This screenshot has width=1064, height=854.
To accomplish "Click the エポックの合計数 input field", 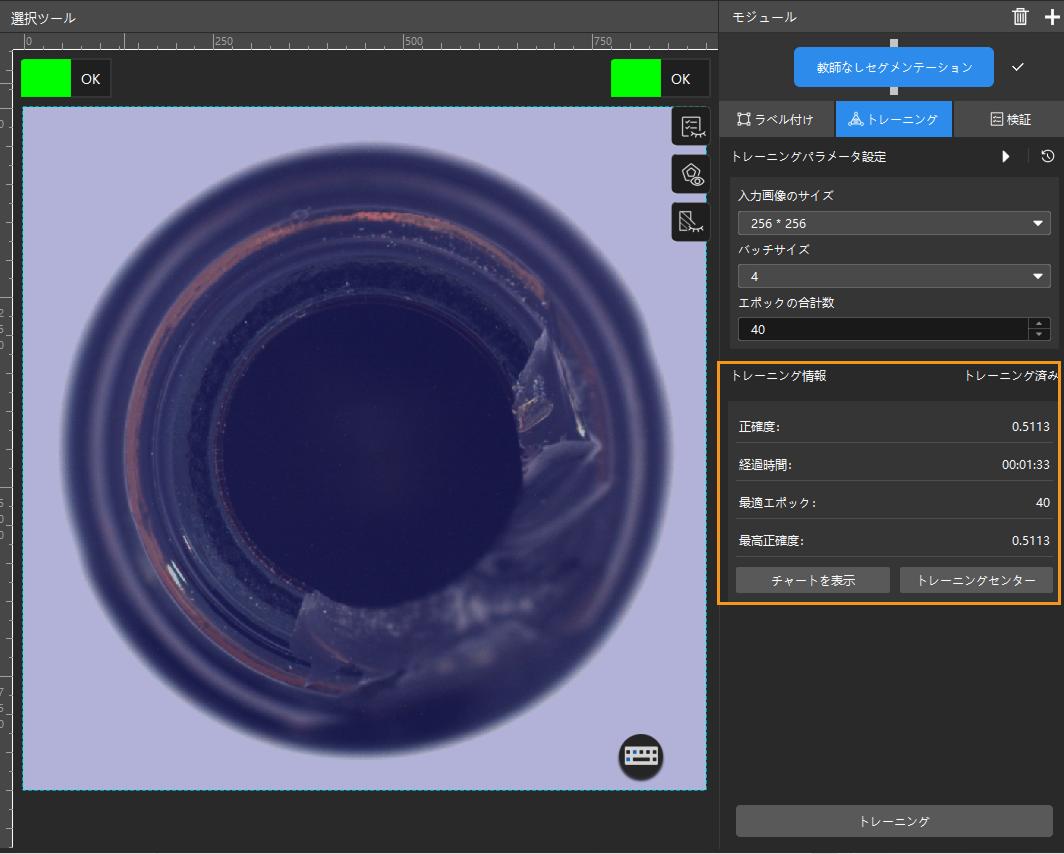I will point(883,330).
